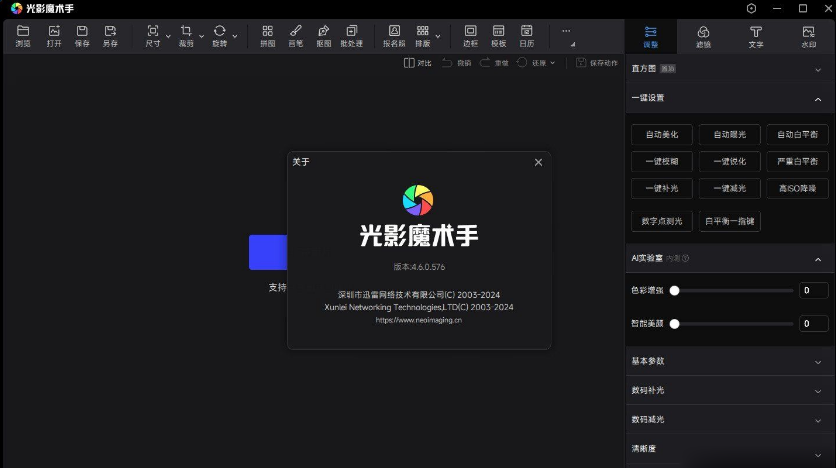Click the 数字点测光 button
The height and width of the screenshot is (468, 836).
tap(662, 221)
